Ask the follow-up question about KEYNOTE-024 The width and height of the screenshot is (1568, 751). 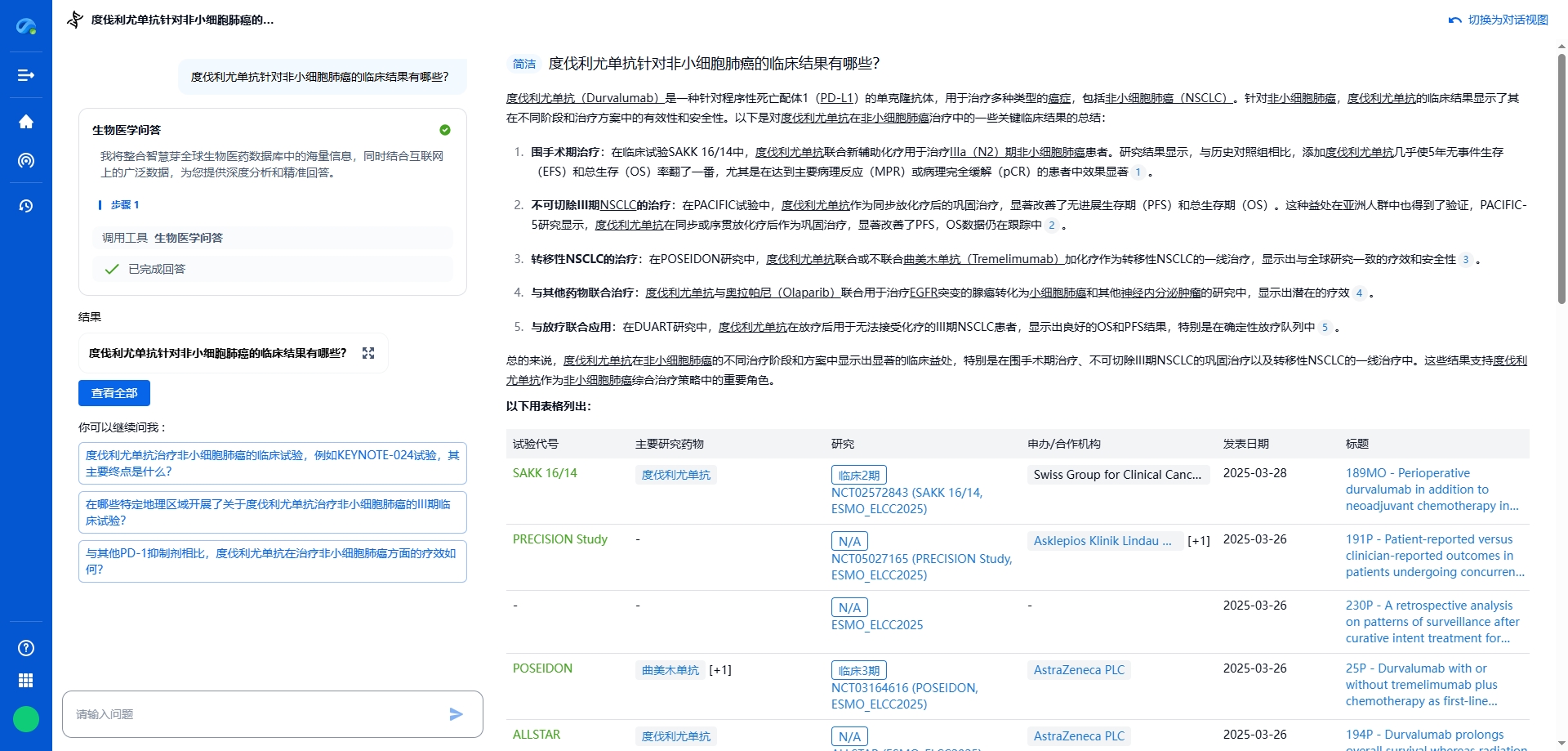272,463
